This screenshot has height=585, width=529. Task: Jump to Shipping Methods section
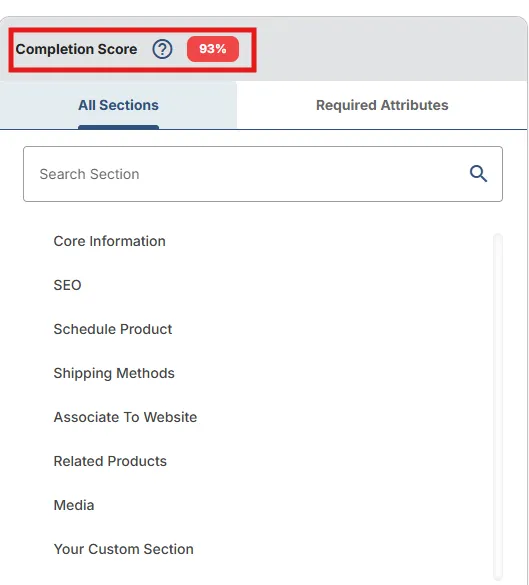(114, 373)
